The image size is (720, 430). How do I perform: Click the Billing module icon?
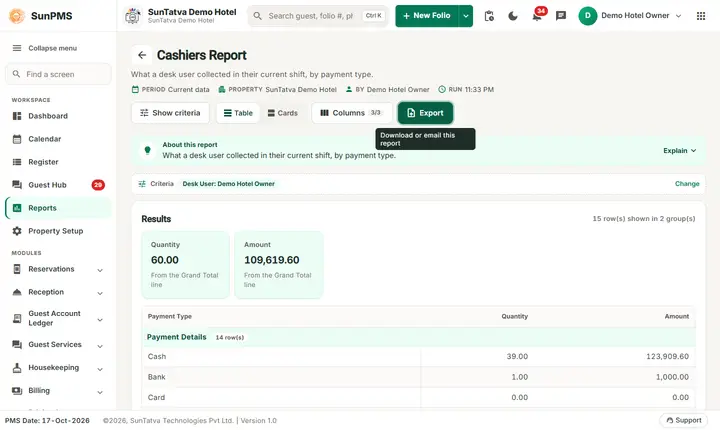click(x=17, y=390)
